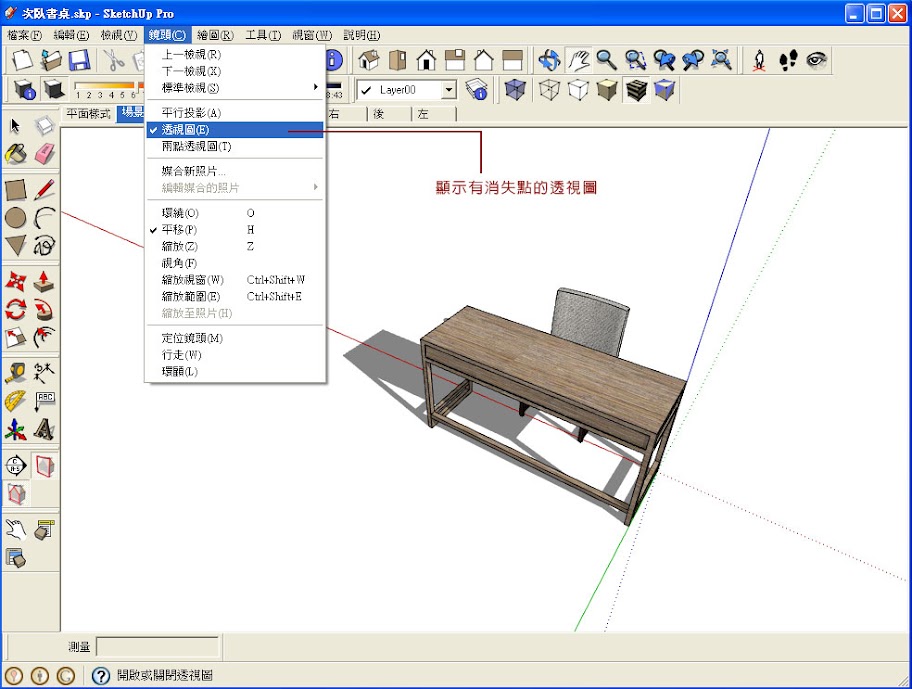
Task: Open the 工具(T) menu
Action: coord(262,35)
